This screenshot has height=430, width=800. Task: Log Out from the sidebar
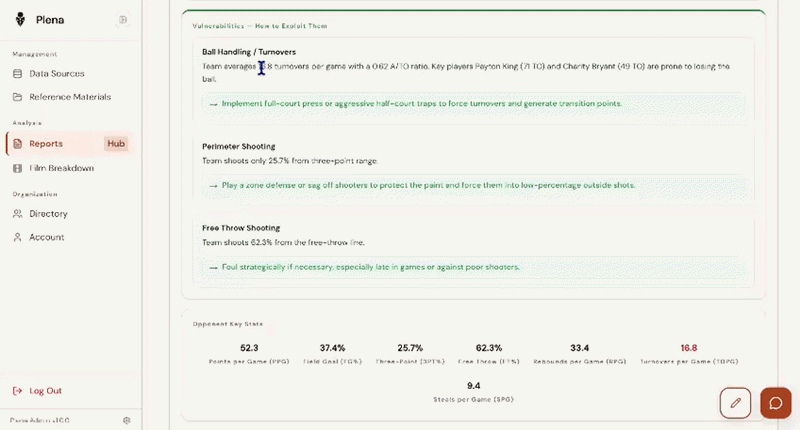click(45, 391)
